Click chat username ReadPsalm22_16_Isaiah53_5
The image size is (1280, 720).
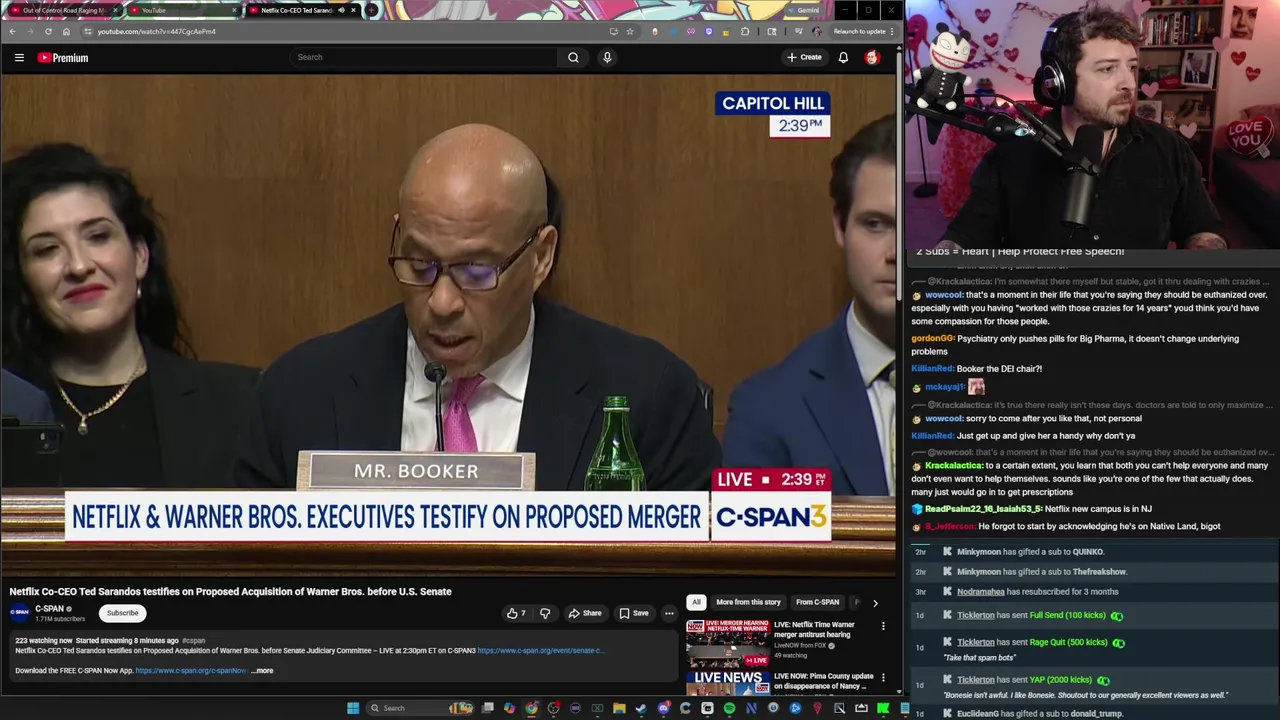(983, 509)
